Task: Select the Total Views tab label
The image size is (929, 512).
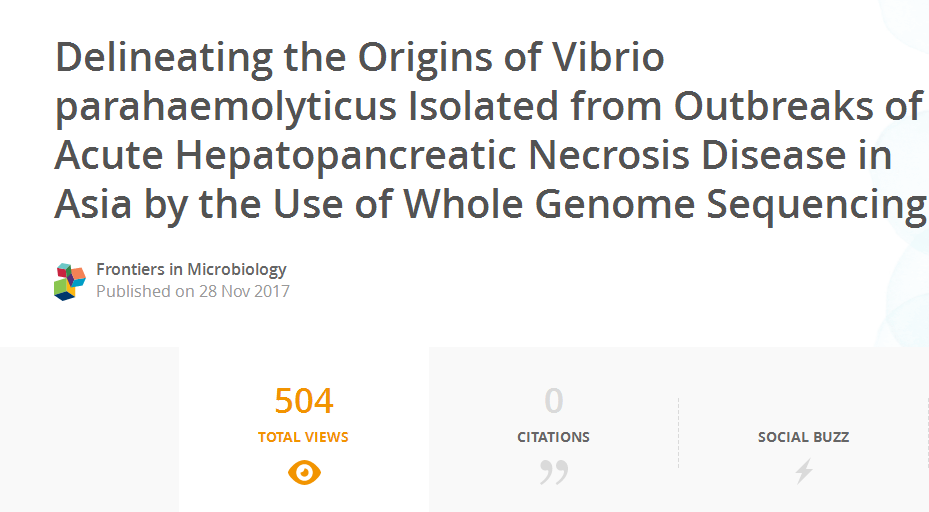Action: tap(303, 437)
